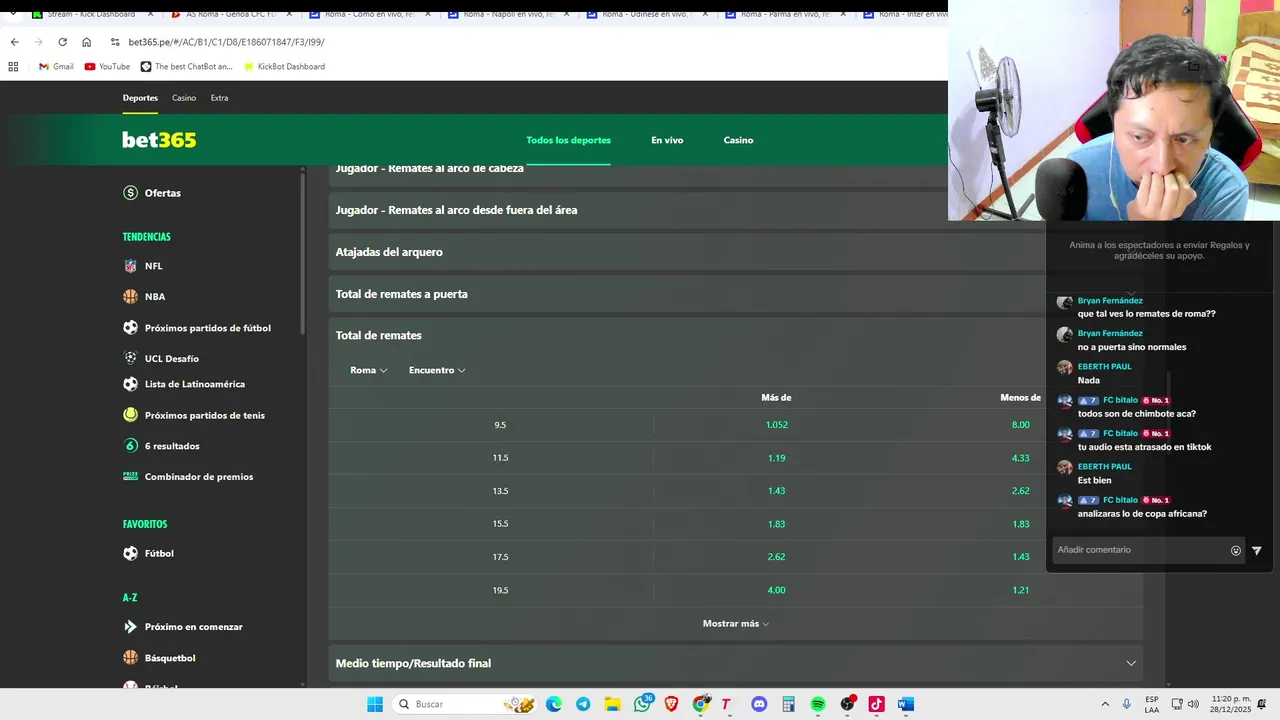Open Microsoft Word from the taskbar
Image resolution: width=1280 pixels, height=720 pixels.
click(906, 704)
